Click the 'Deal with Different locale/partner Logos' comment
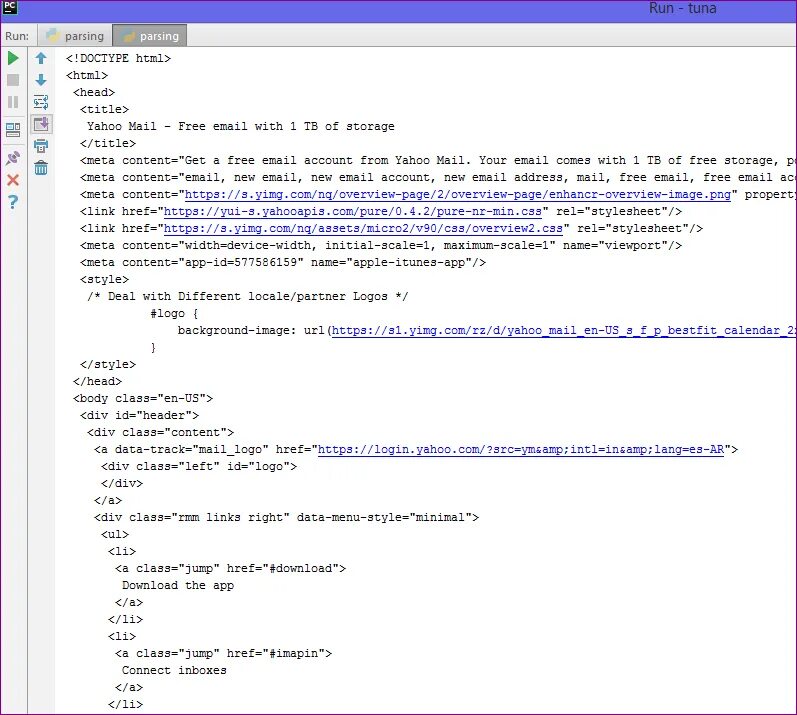Image resolution: width=797 pixels, height=715 pixels. coord(248,296)
